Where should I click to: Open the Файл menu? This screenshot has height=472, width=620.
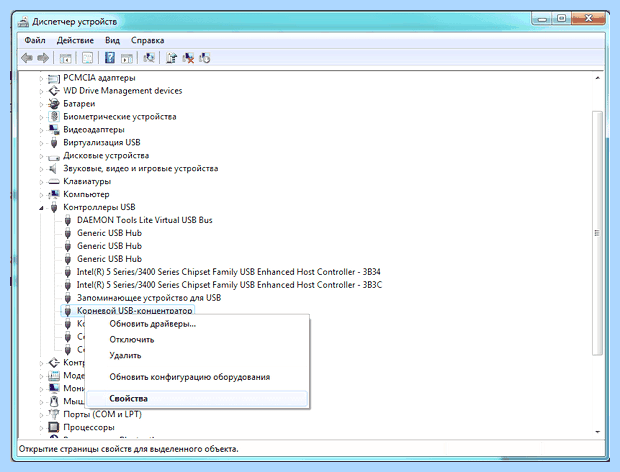click(x=35, y=40)
